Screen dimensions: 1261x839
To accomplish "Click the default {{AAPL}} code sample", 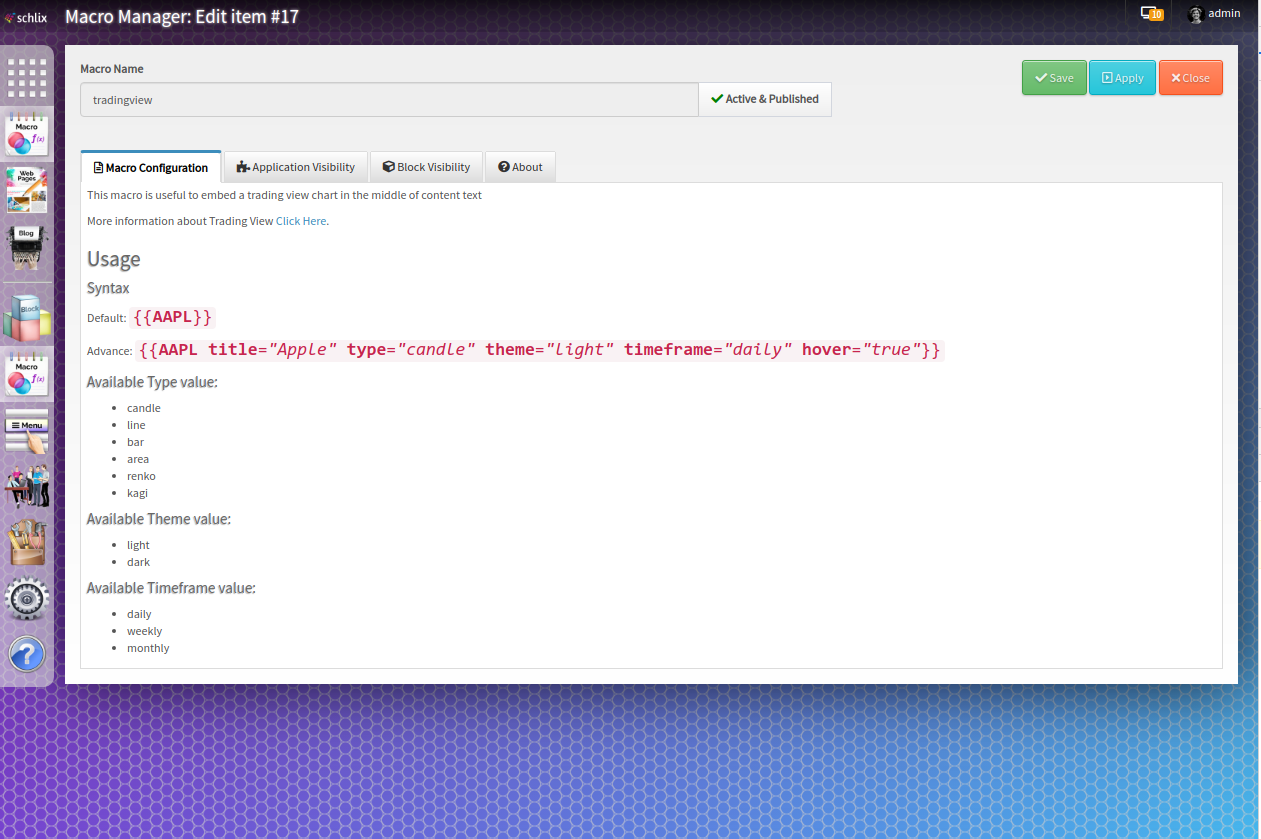I will [x=173, y=317].
